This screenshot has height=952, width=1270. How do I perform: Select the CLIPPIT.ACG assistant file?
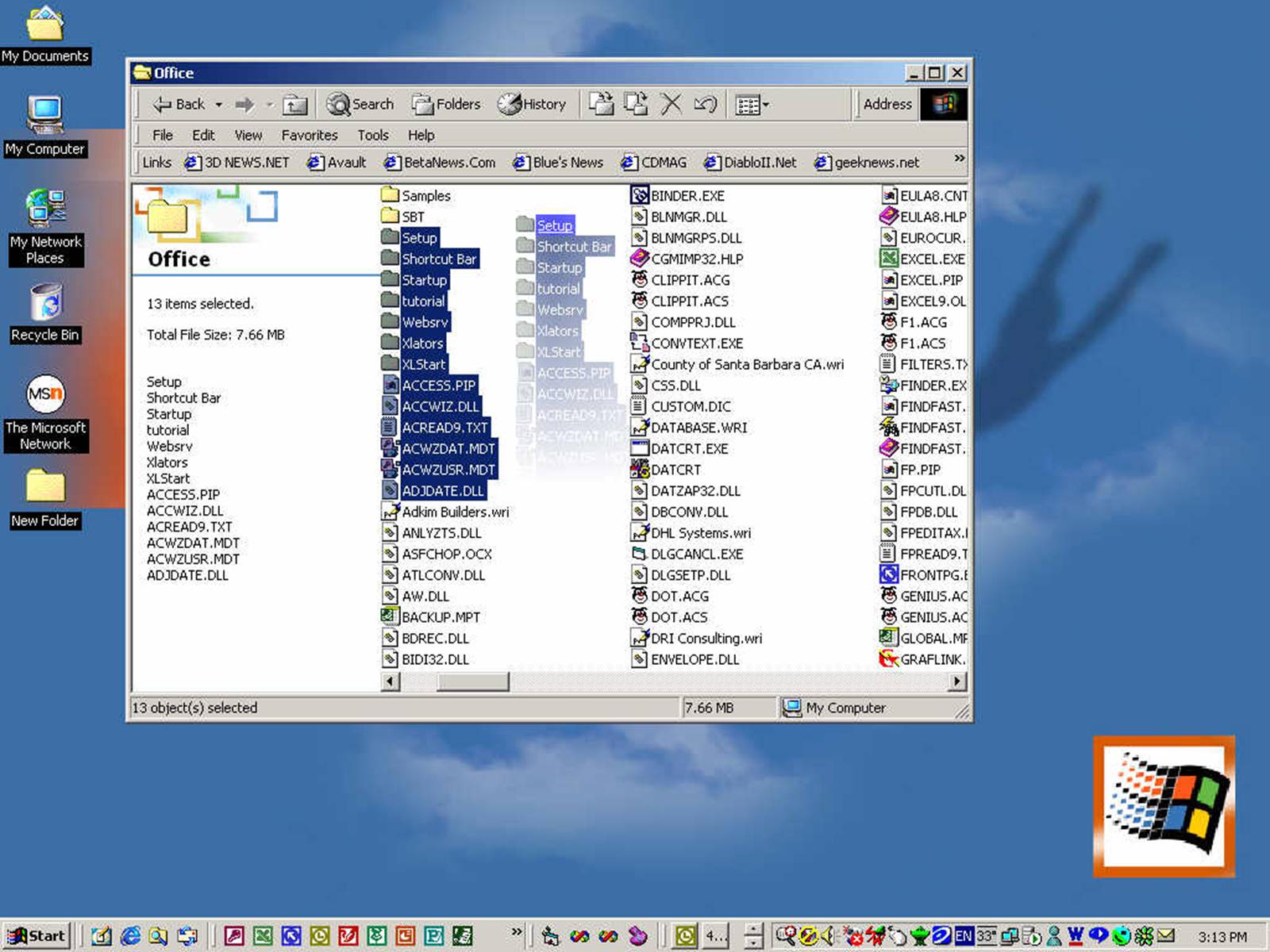tap(680, 280)
